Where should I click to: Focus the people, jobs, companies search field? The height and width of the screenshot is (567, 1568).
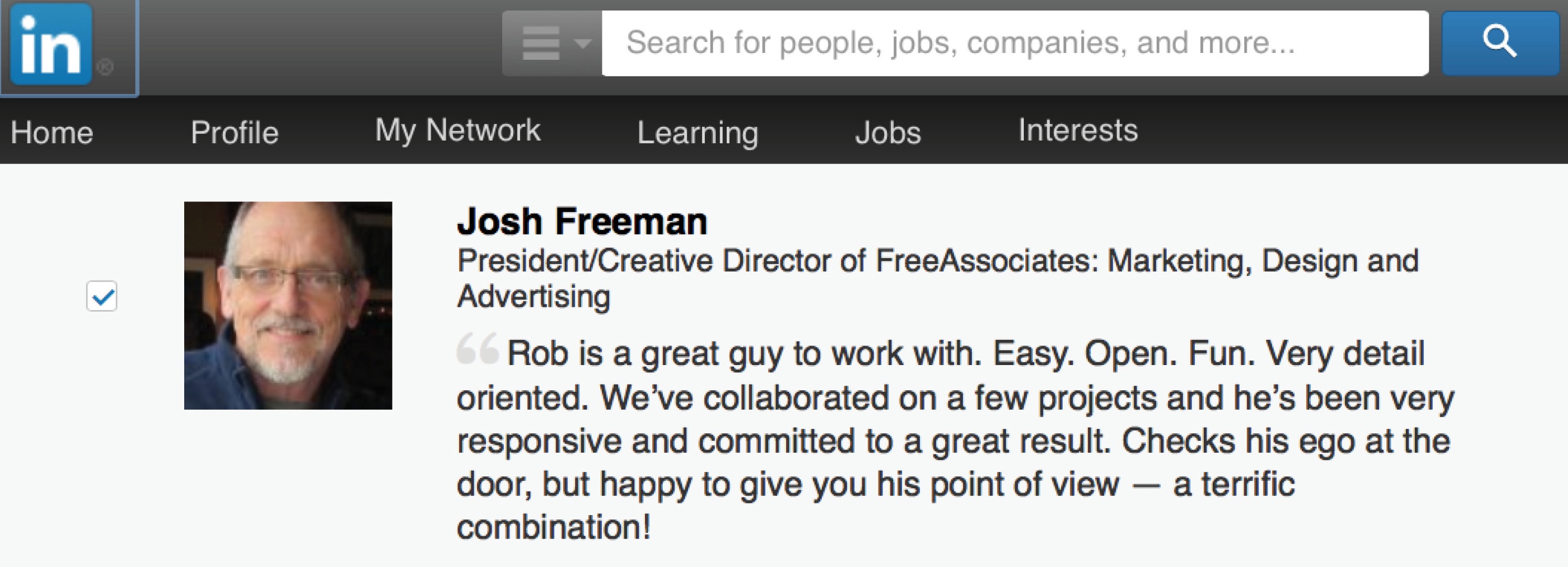coord(1015,43)
